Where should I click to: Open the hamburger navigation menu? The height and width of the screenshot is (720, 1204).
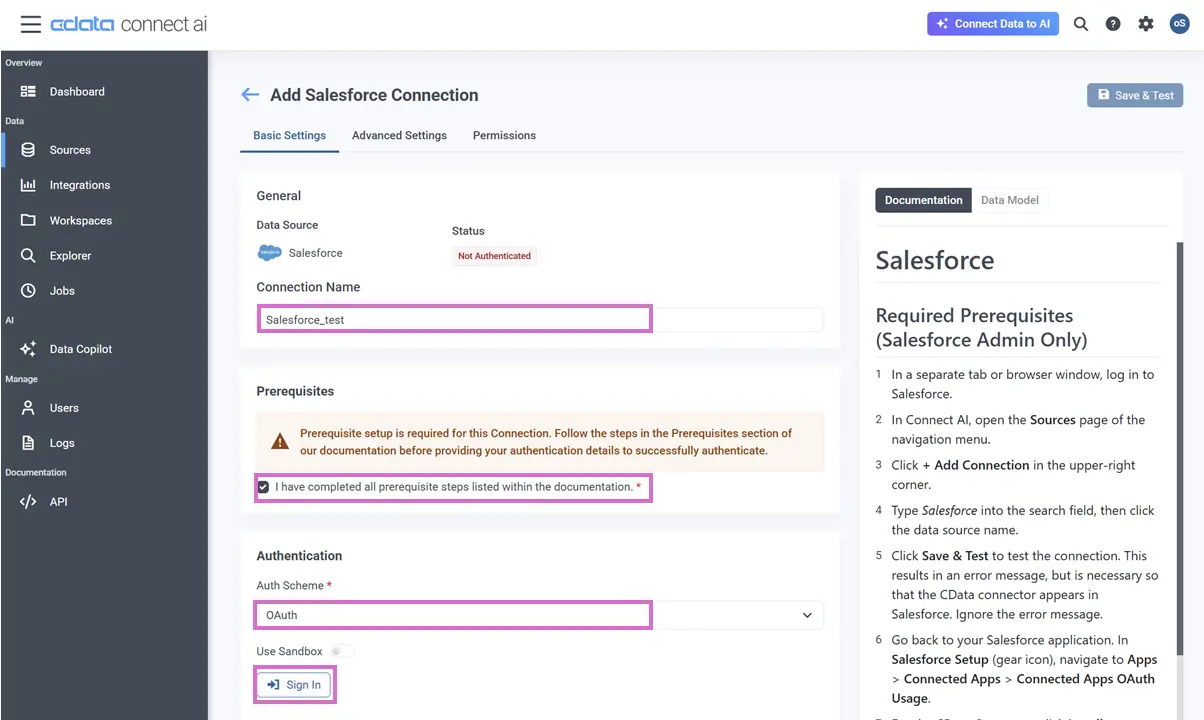(30, 24)
